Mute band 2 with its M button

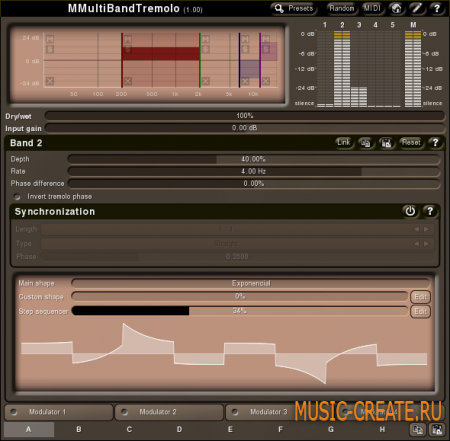pos(128,39)
